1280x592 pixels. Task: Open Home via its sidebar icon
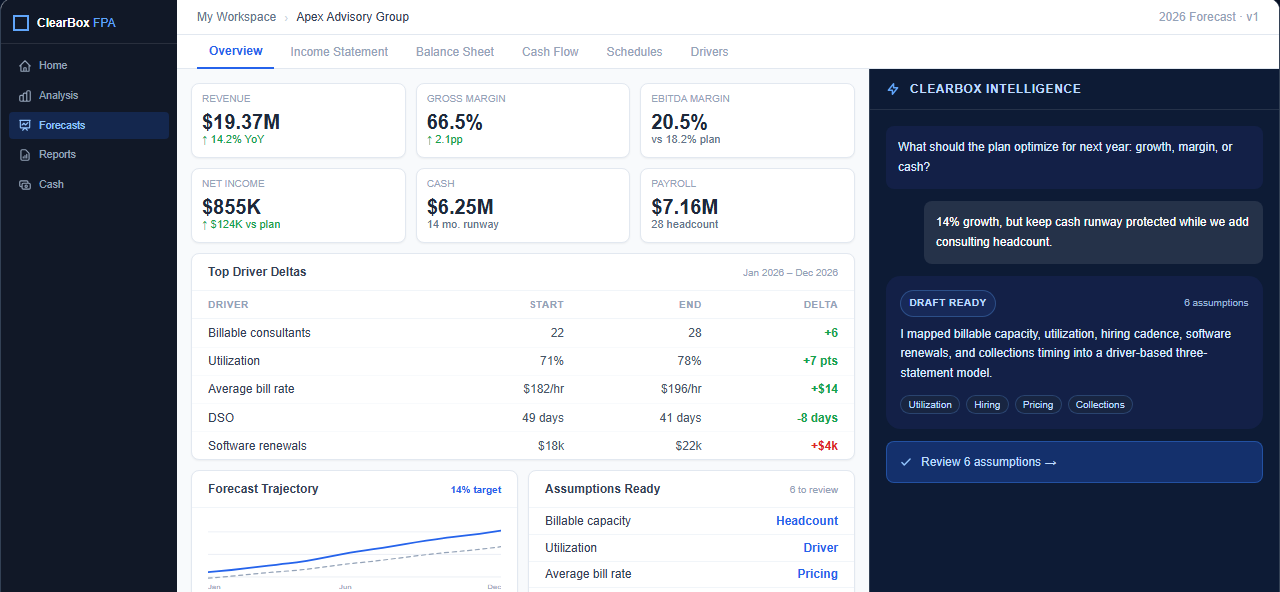coord(25,66)
